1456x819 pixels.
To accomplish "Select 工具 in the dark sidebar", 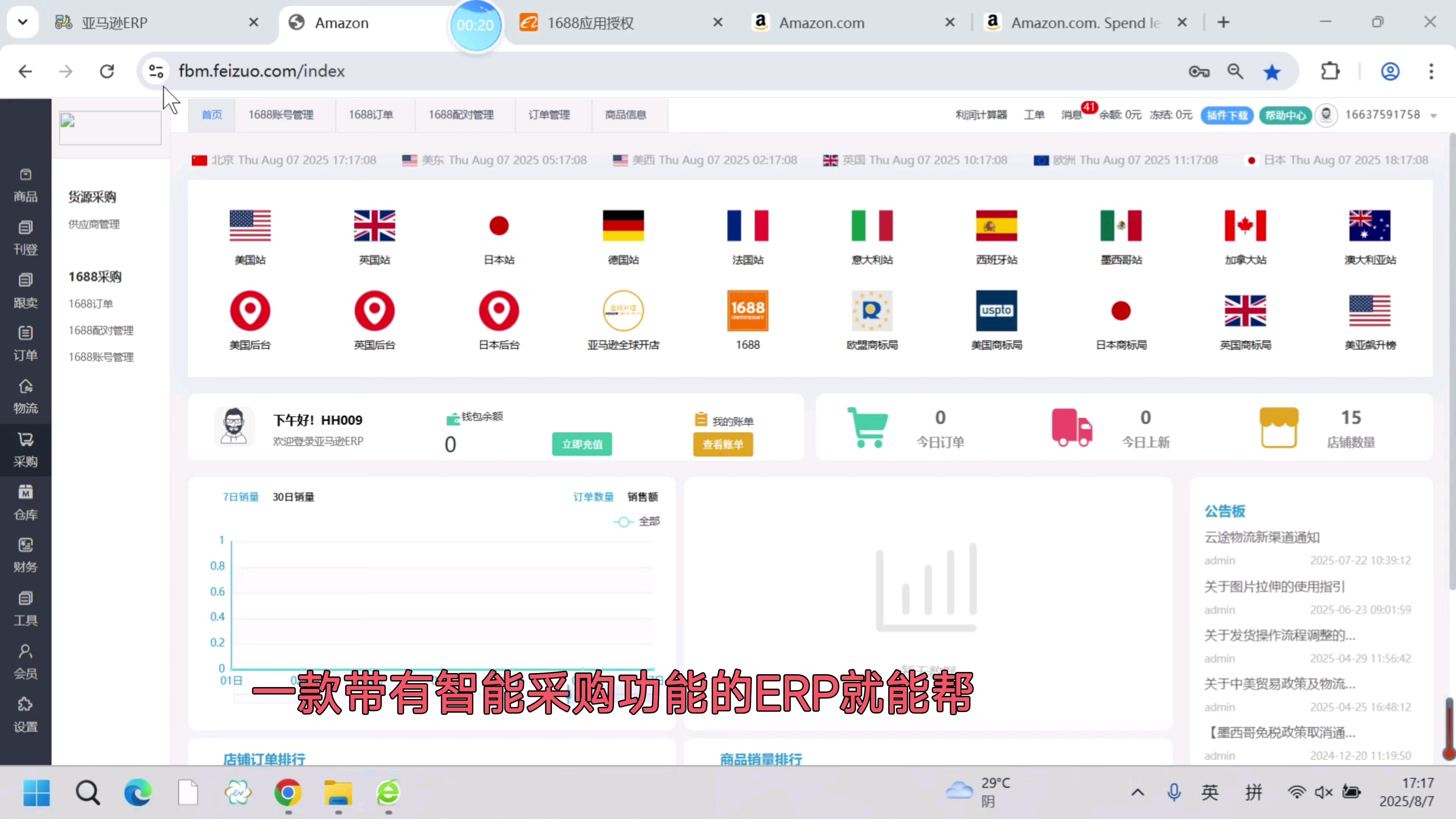I will click(25, 609).
